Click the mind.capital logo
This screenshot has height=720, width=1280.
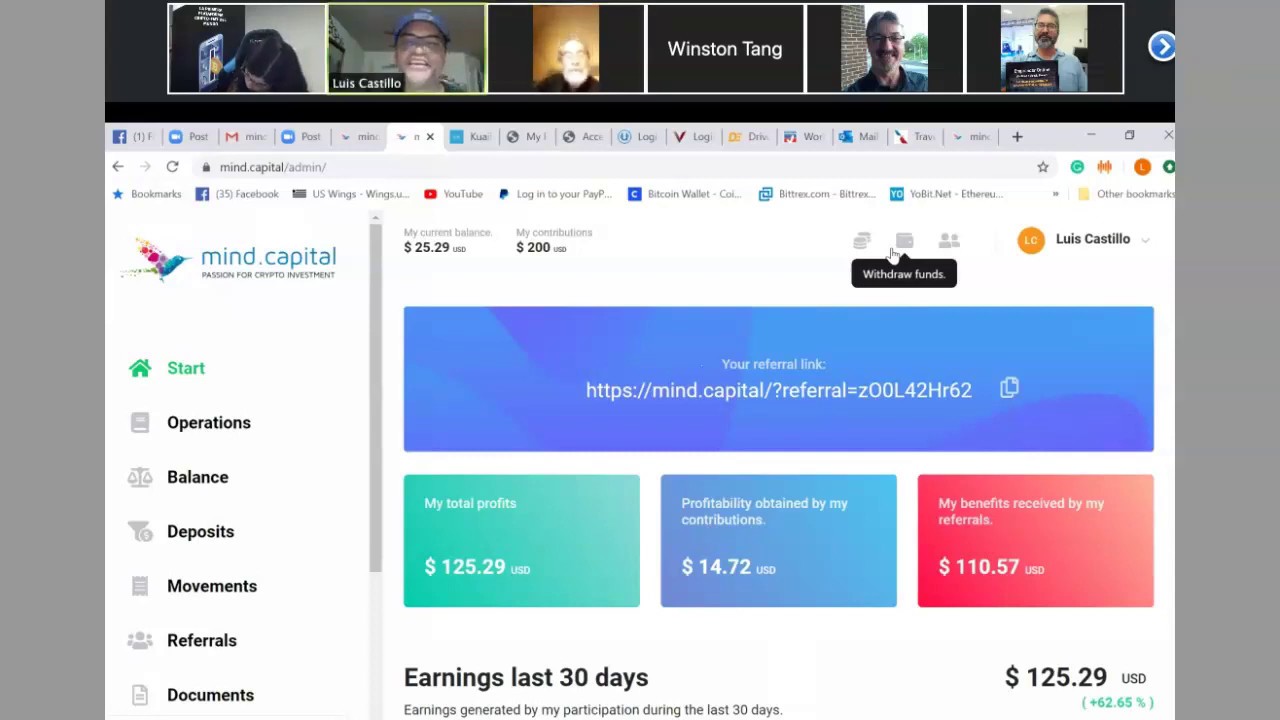[x=229, y=260]
